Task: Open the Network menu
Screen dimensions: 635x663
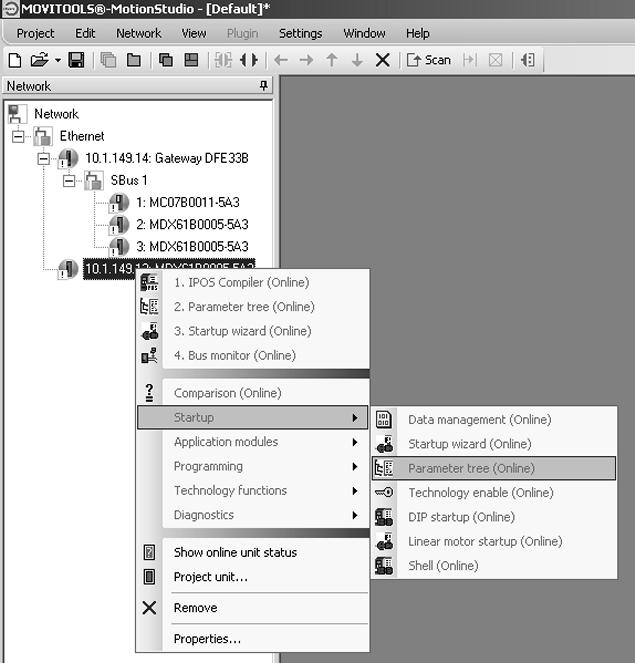Action: [139, 33]
